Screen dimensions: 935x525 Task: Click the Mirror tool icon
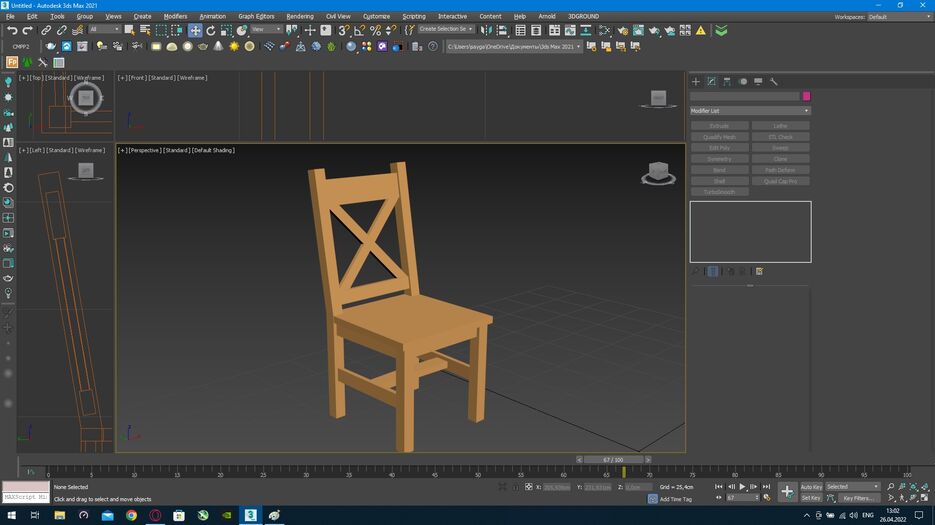pos(487,30)
